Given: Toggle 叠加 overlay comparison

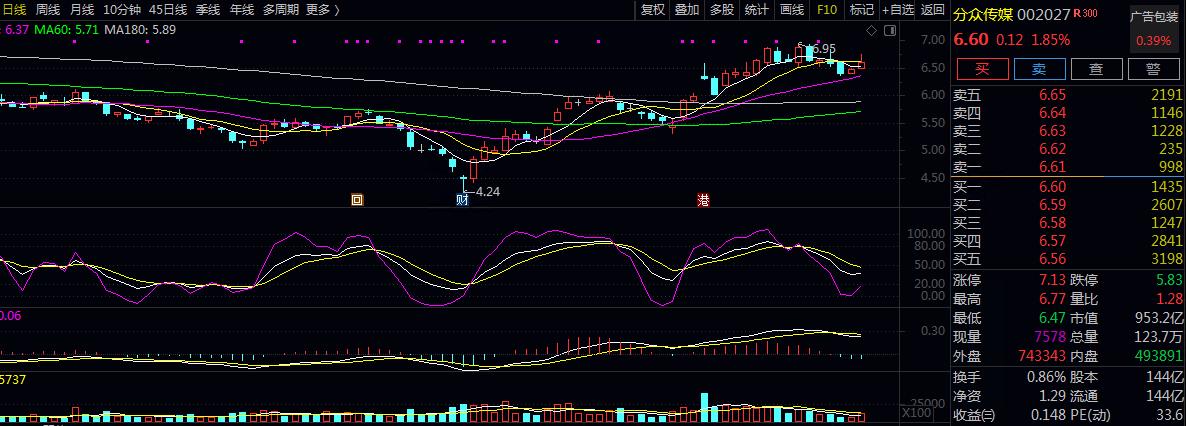Looking at the screenshot, I should 687,10.
